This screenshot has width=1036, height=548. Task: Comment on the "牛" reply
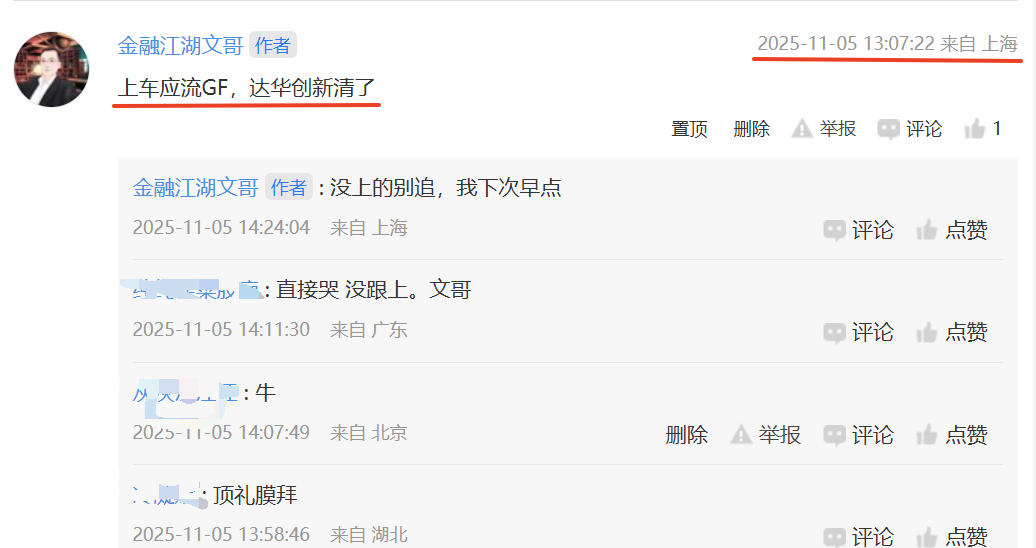coord(858,435)
